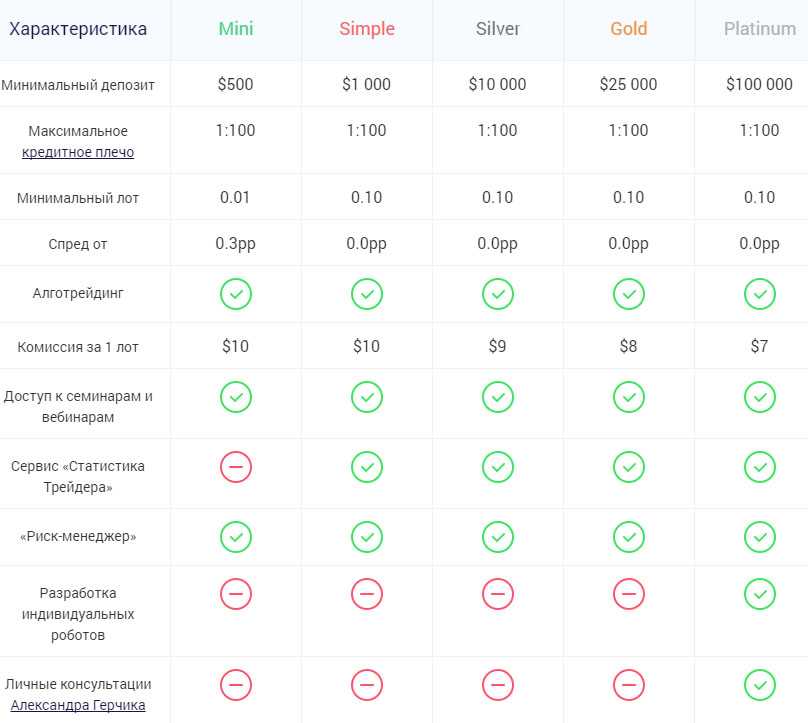
Task: Click green checkmark for Mini Алготрейдинг
Action: click(x=236, y=294)
